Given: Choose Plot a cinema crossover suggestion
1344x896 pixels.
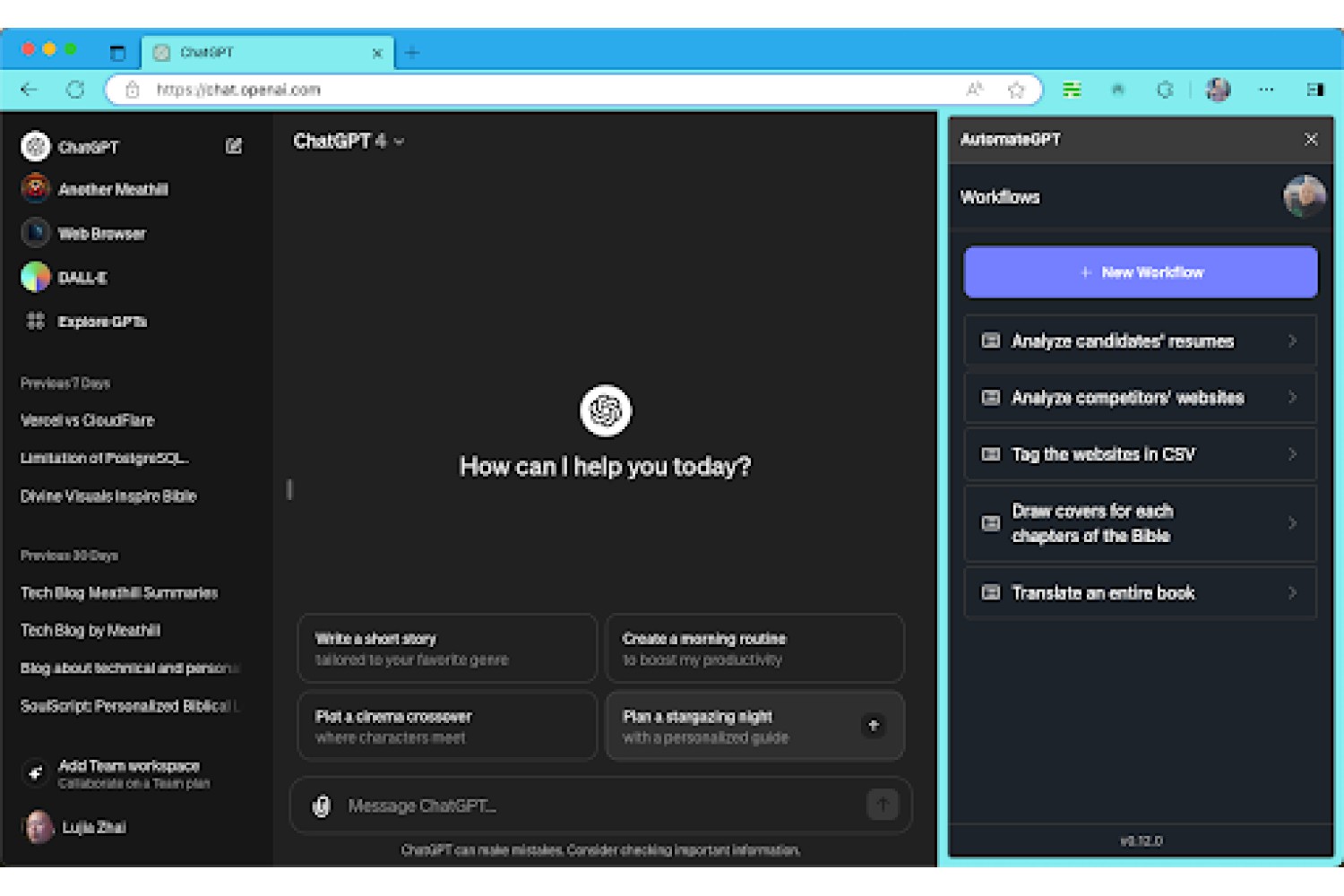Looking at the screenshot, I should click(x=447, y=726).
